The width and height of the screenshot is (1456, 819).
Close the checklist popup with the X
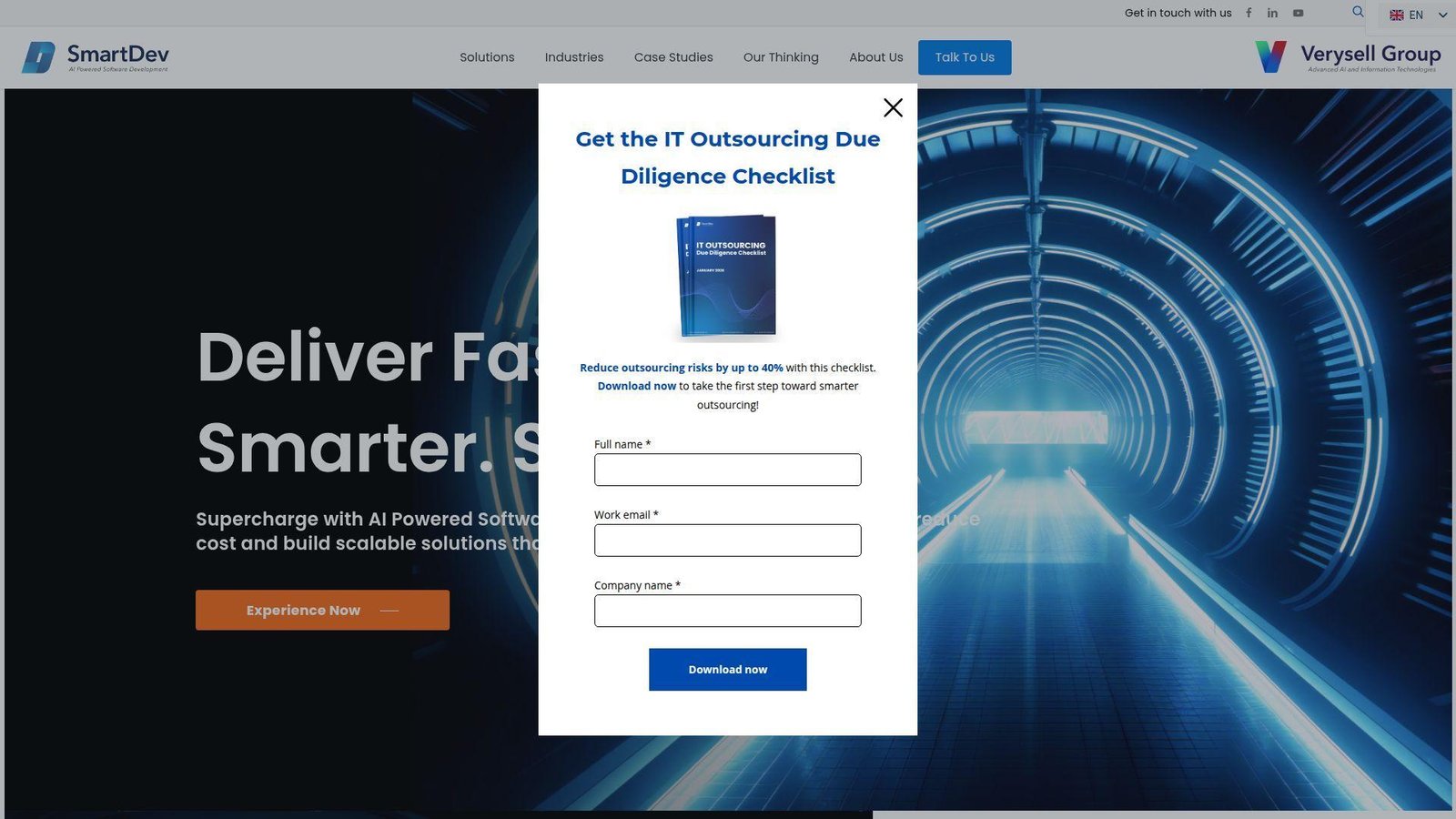893,107
